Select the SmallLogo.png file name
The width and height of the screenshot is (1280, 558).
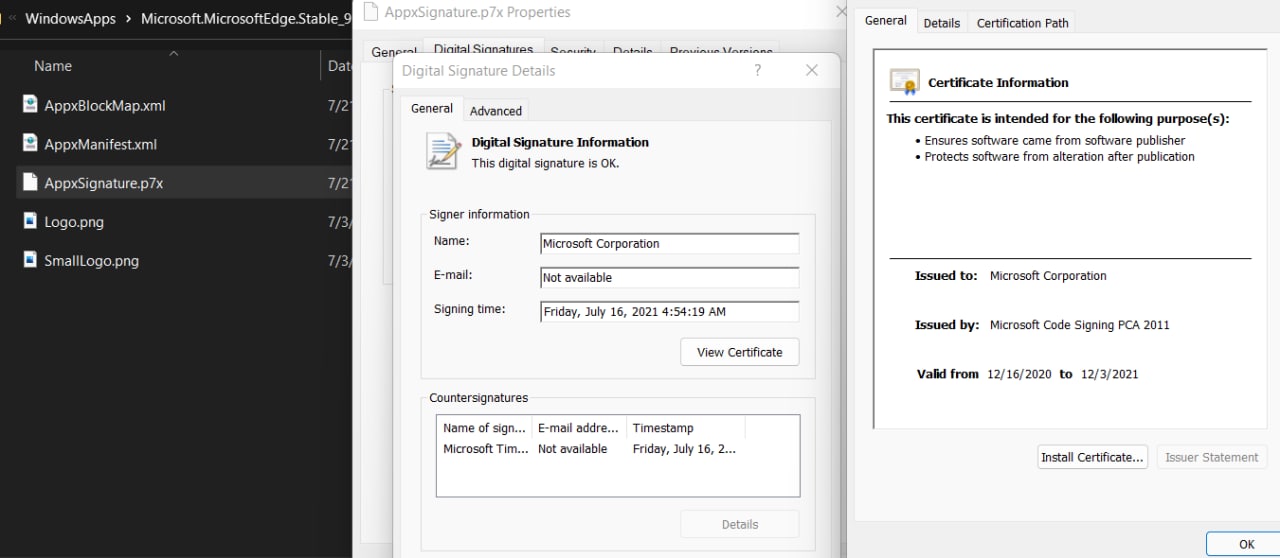pyautogui.click(x=92, y=260)
